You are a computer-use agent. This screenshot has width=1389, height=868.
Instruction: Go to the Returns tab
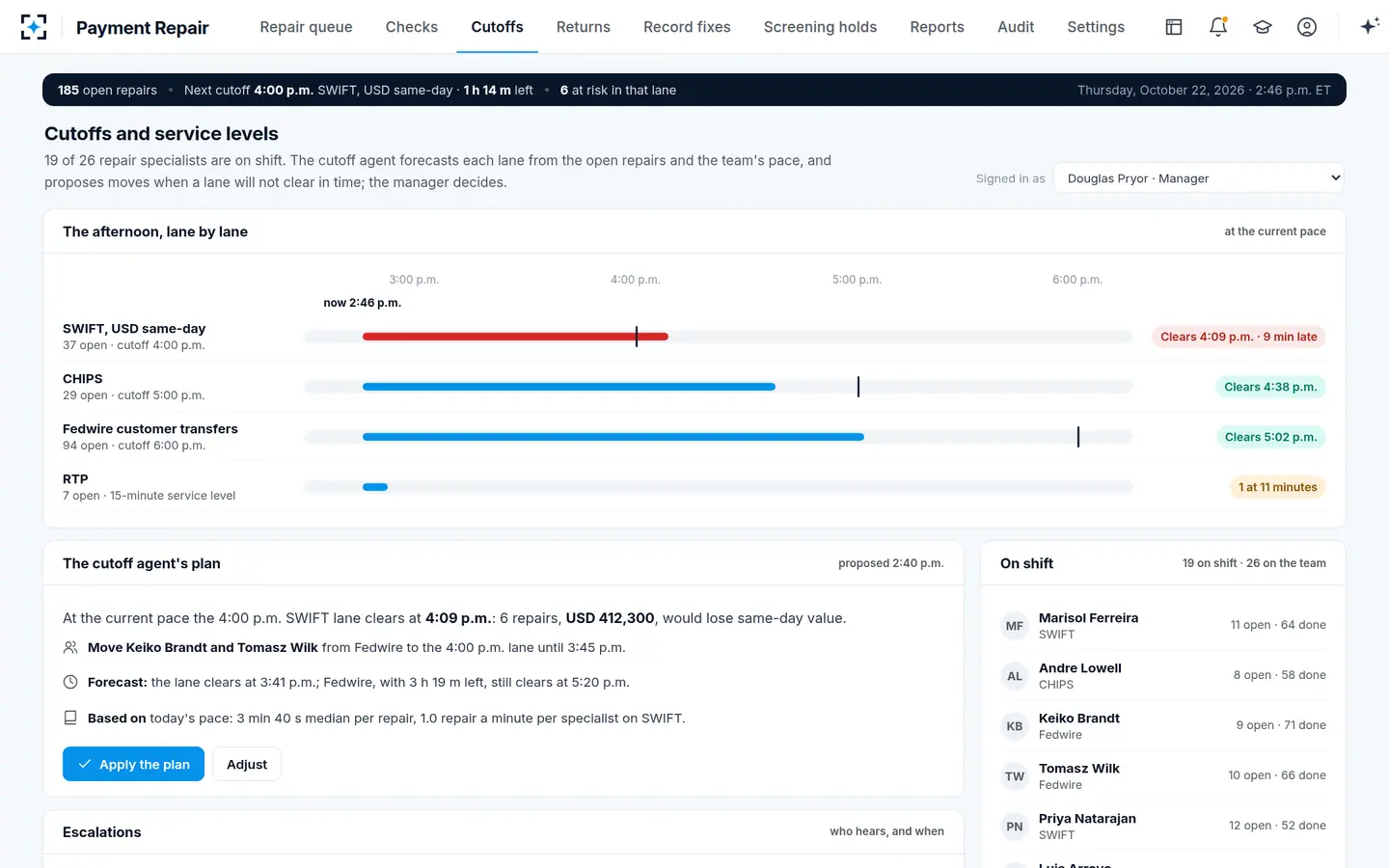click(x=584, y=27)
